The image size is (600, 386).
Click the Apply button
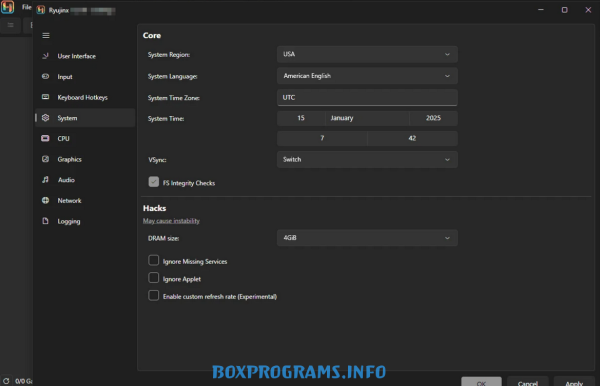coord(574,382)
